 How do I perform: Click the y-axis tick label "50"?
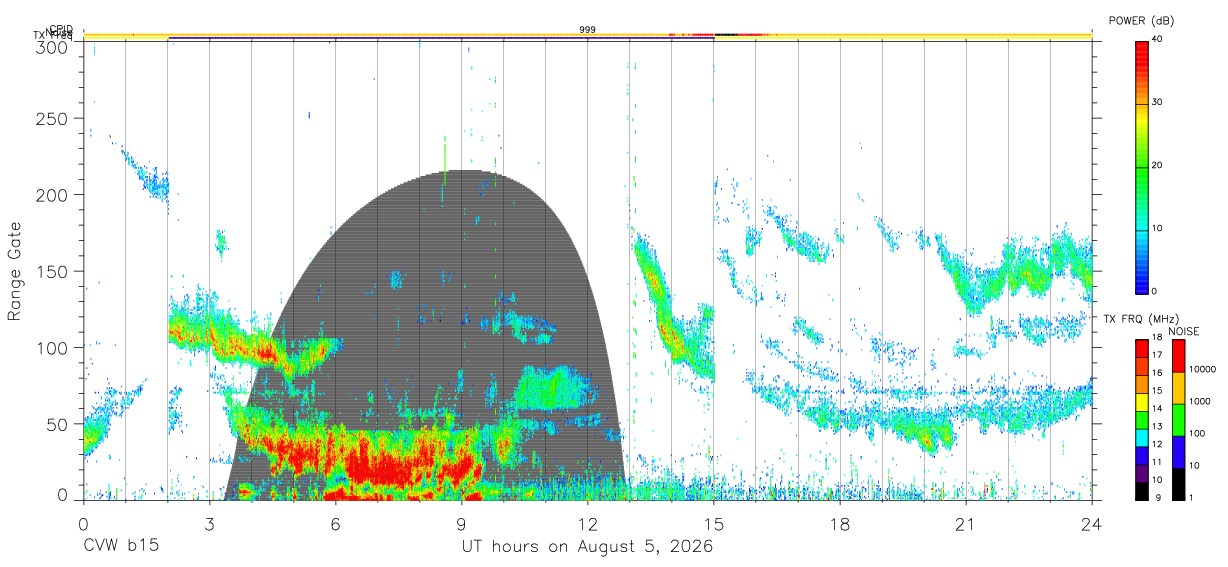(57, 423)
